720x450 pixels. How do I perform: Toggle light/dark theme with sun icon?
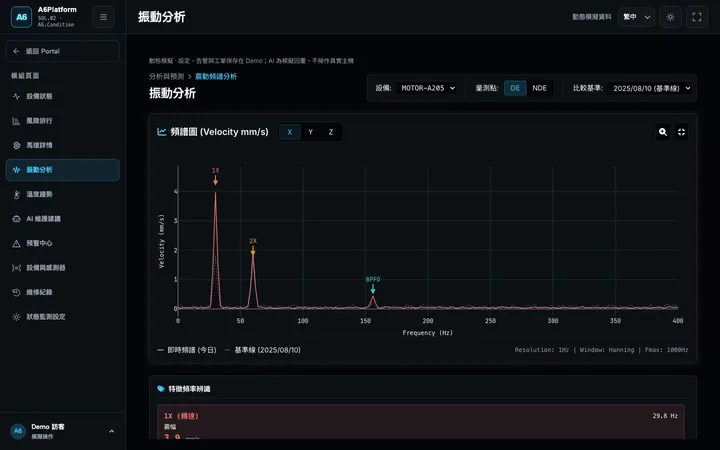pyautogui.click(x=670, y=17)
